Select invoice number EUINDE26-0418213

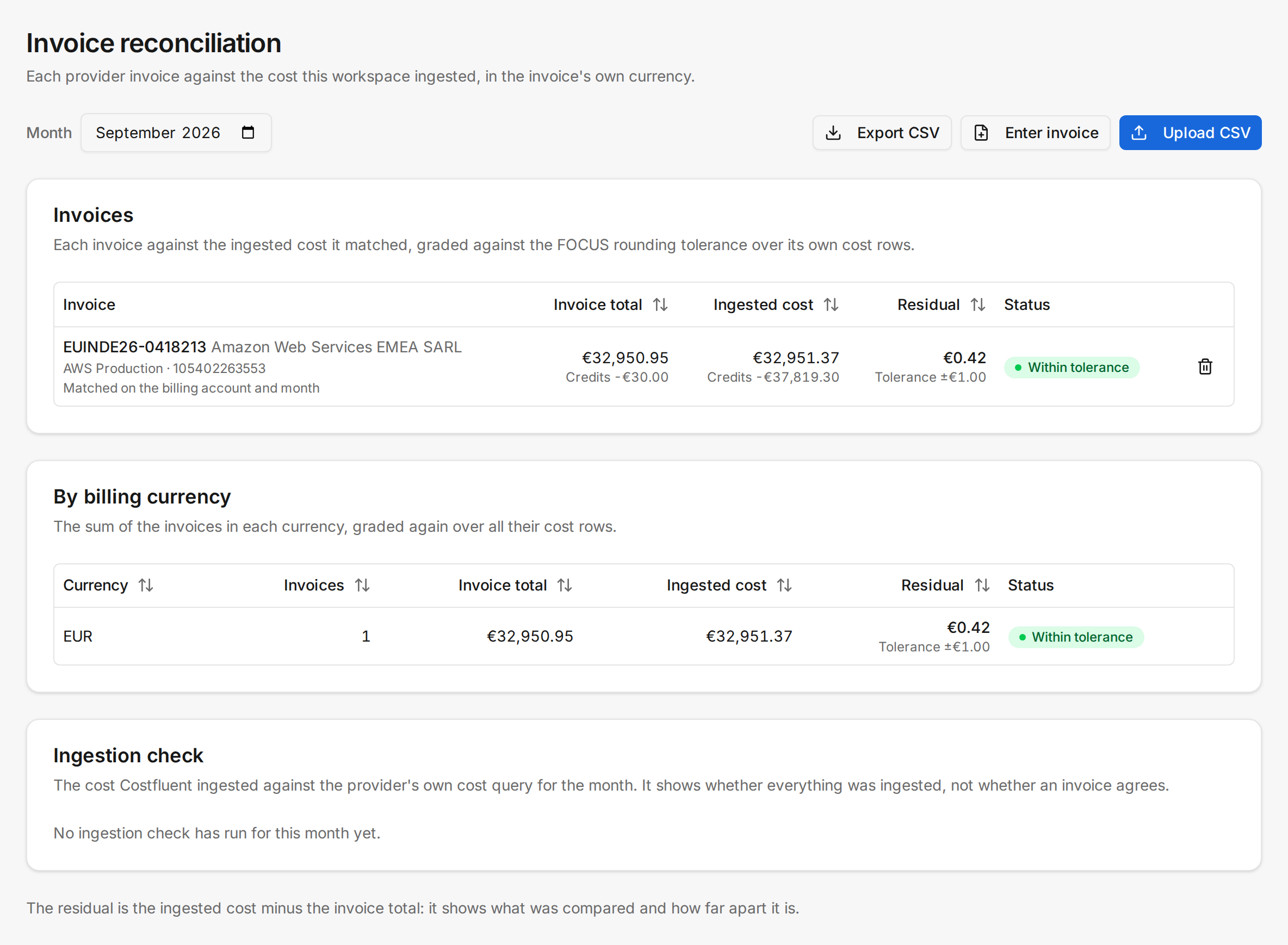(134, 347)
